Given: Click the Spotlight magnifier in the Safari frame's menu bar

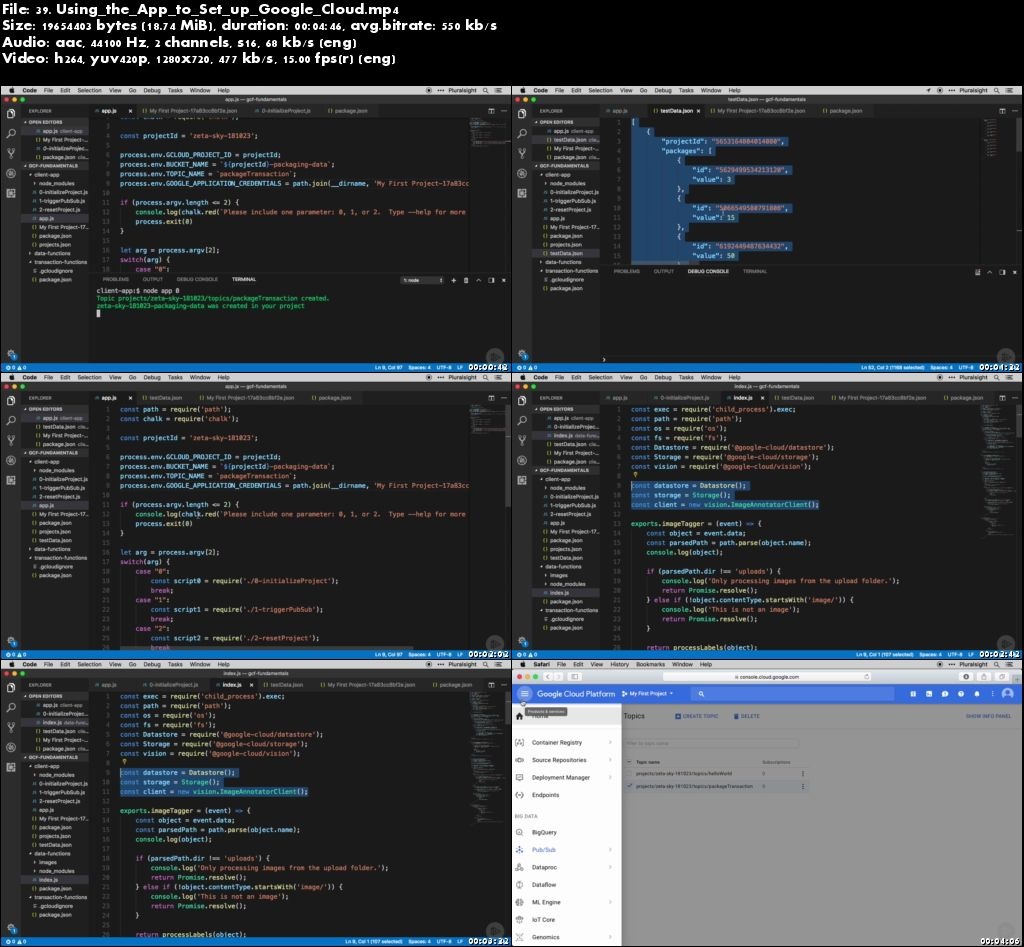Looking at the screenshot, I should pos(997,665).
